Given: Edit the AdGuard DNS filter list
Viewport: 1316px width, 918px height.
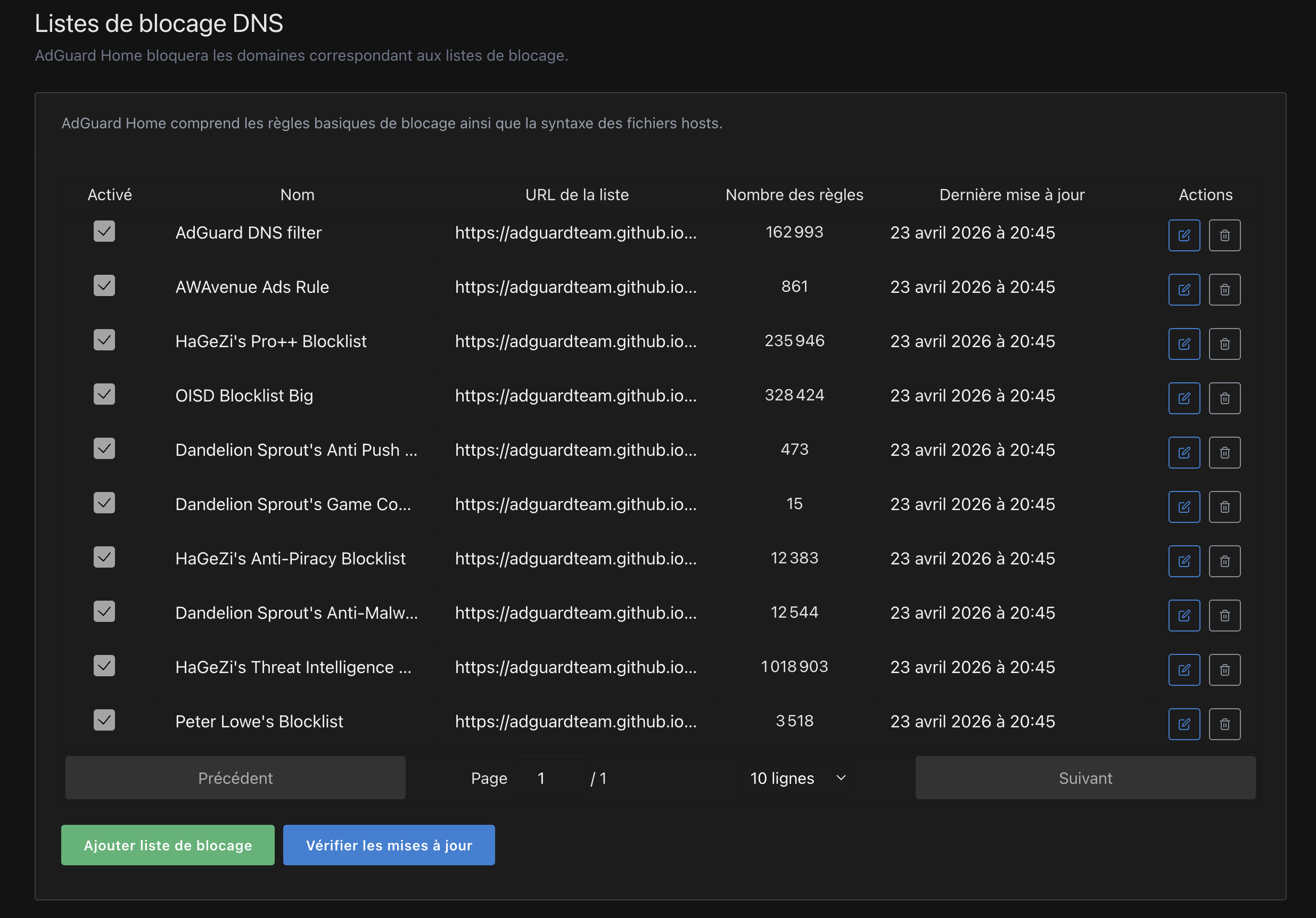Looking at the screenshot, I should (x=1184, y=235).
